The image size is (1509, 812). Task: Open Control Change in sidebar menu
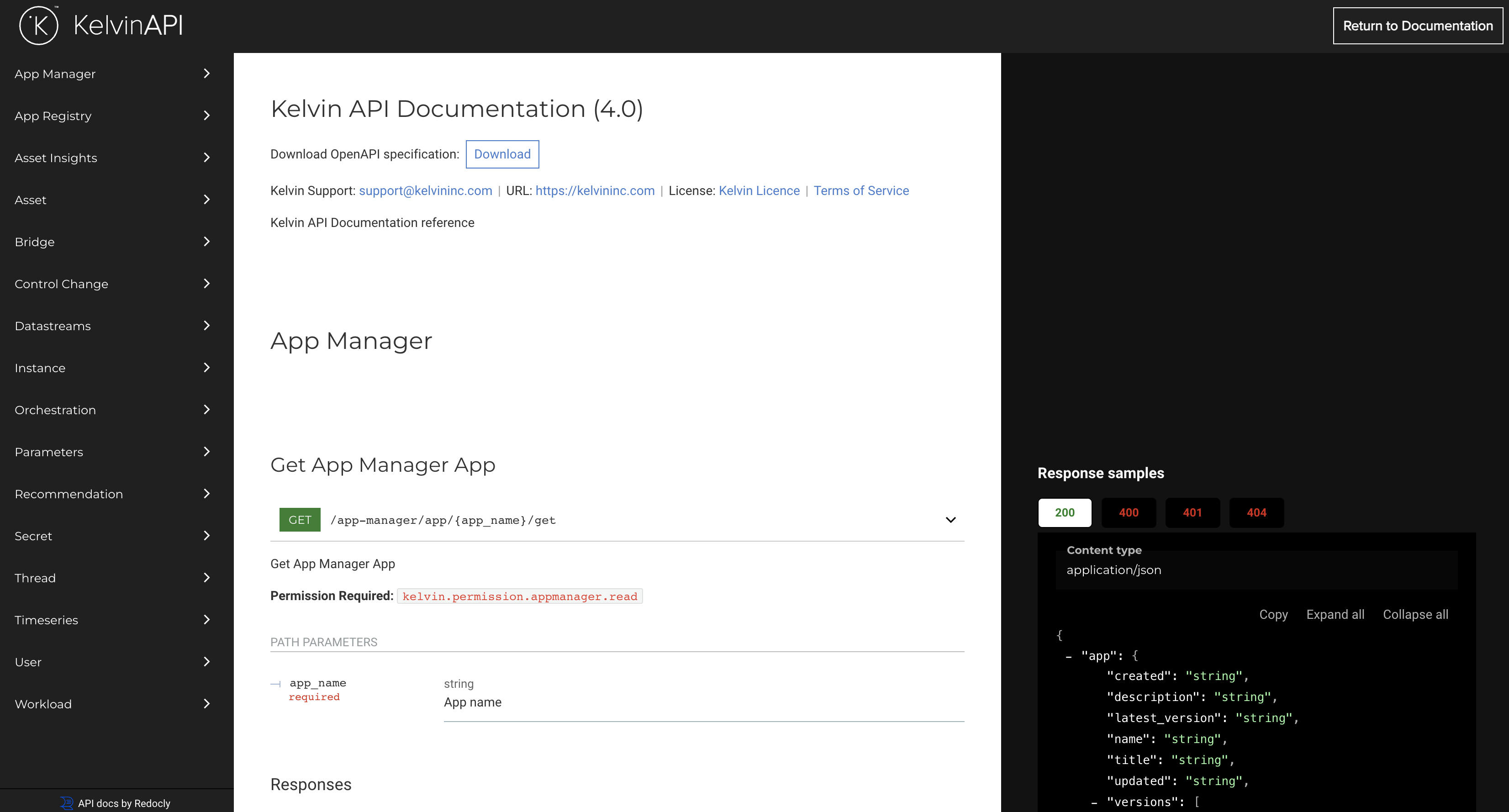[62, 284]
